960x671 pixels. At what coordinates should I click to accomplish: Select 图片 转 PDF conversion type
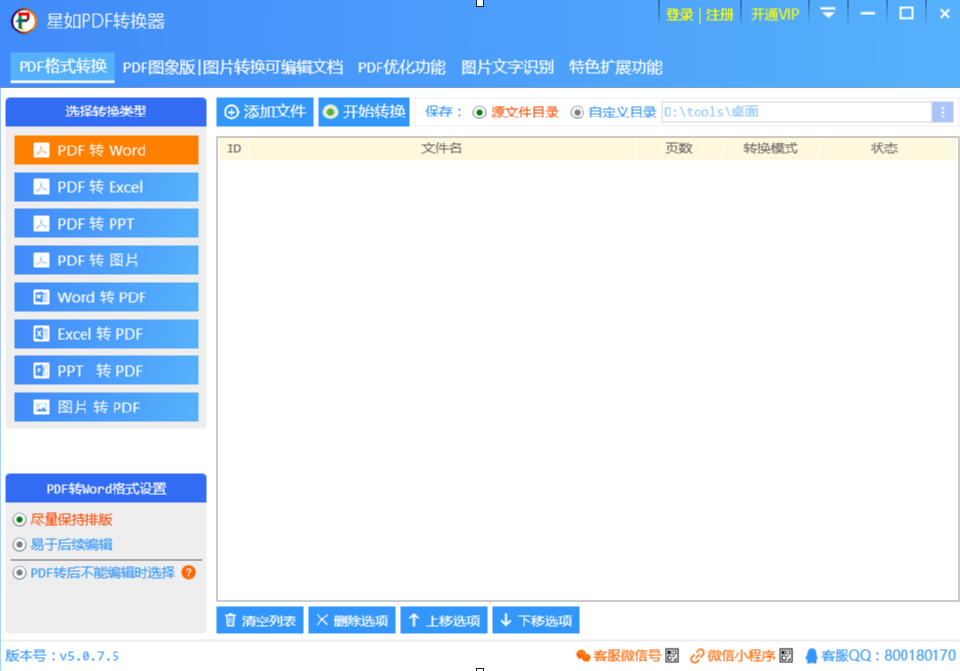point(106,407)
